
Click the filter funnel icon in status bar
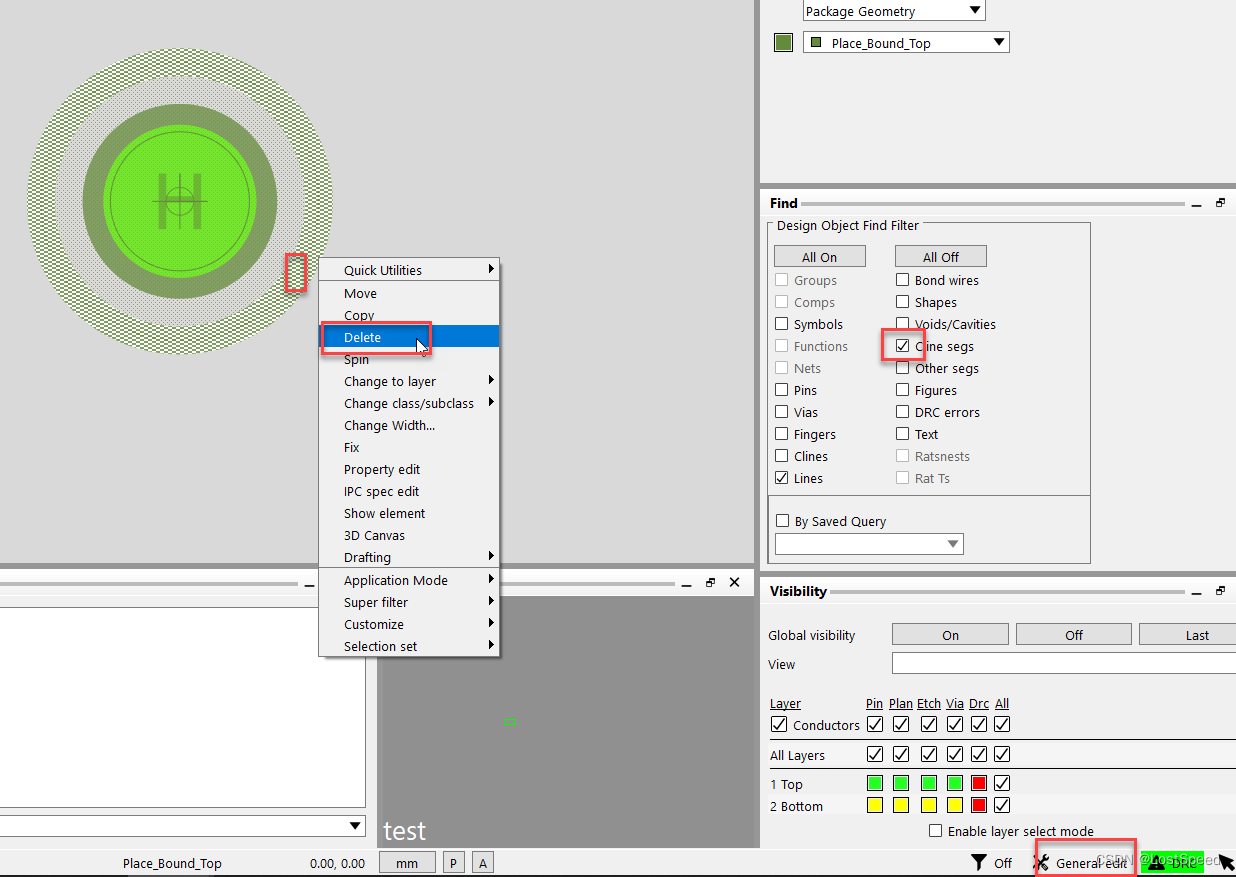979,863
